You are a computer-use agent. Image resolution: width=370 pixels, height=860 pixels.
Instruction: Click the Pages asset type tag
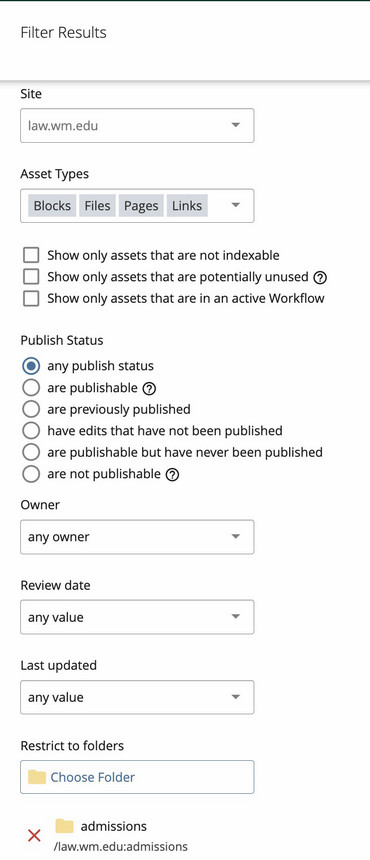pyautogui.click(x=141, y=206)
